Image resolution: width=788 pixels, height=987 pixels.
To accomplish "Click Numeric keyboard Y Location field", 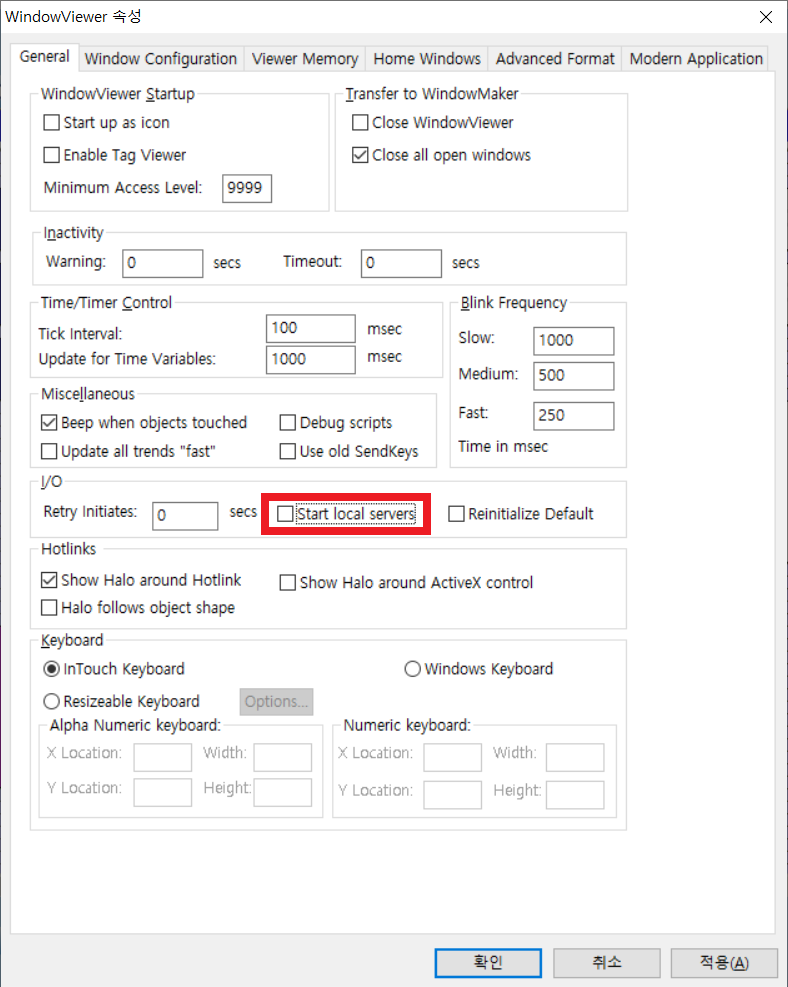I will pos(453,795).
